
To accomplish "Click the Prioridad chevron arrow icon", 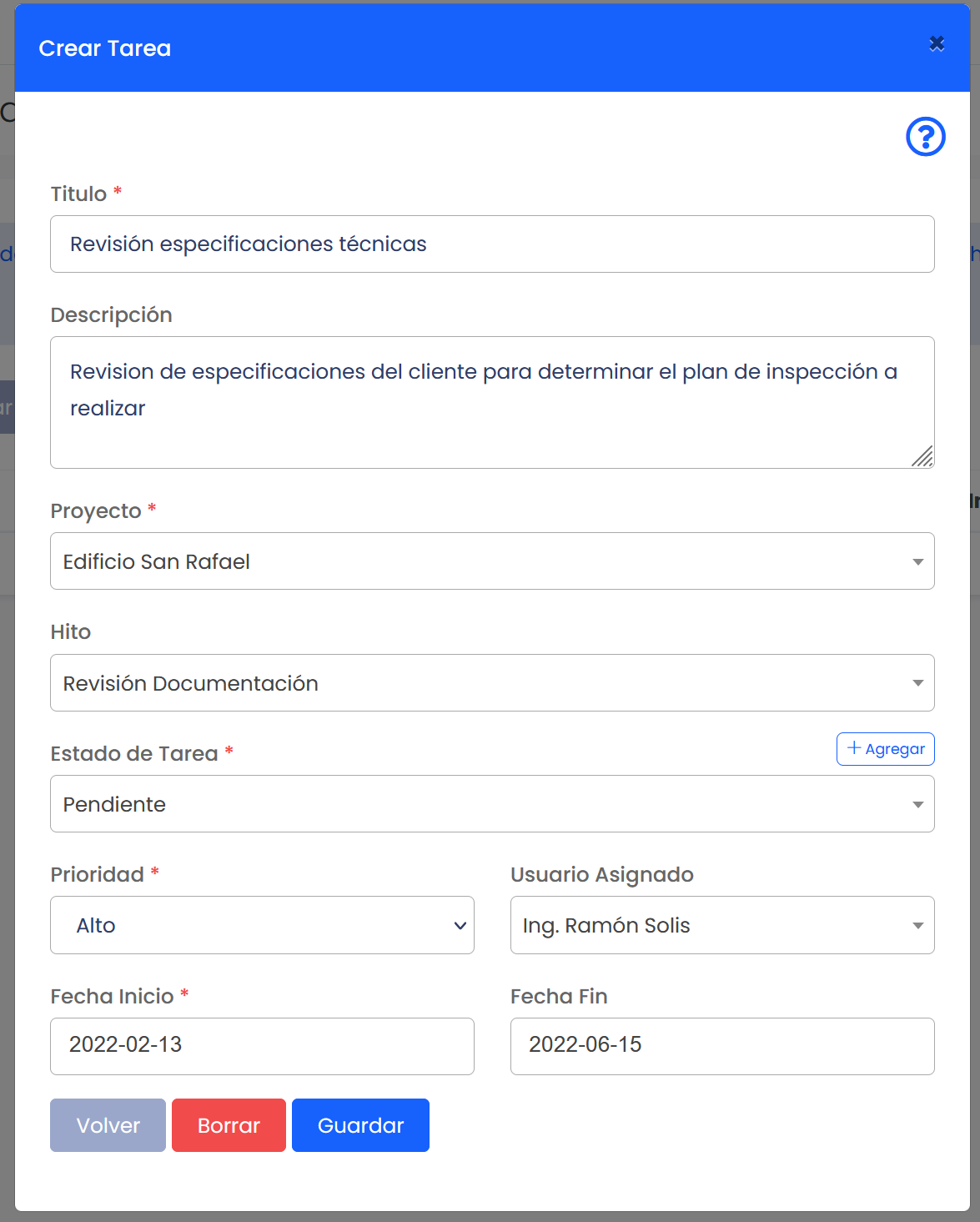I will [460, 926].
